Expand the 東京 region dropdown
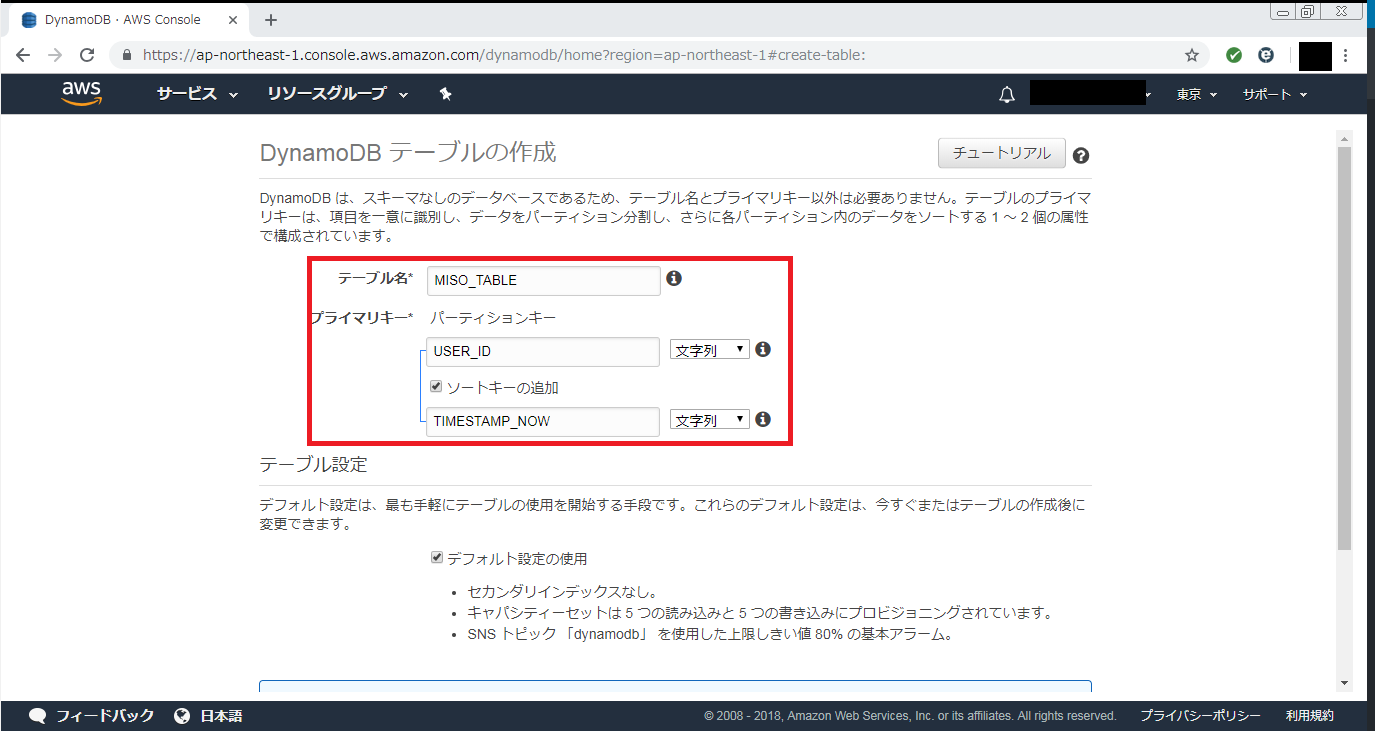The image size is (1375, 731). coord(1196,94)
